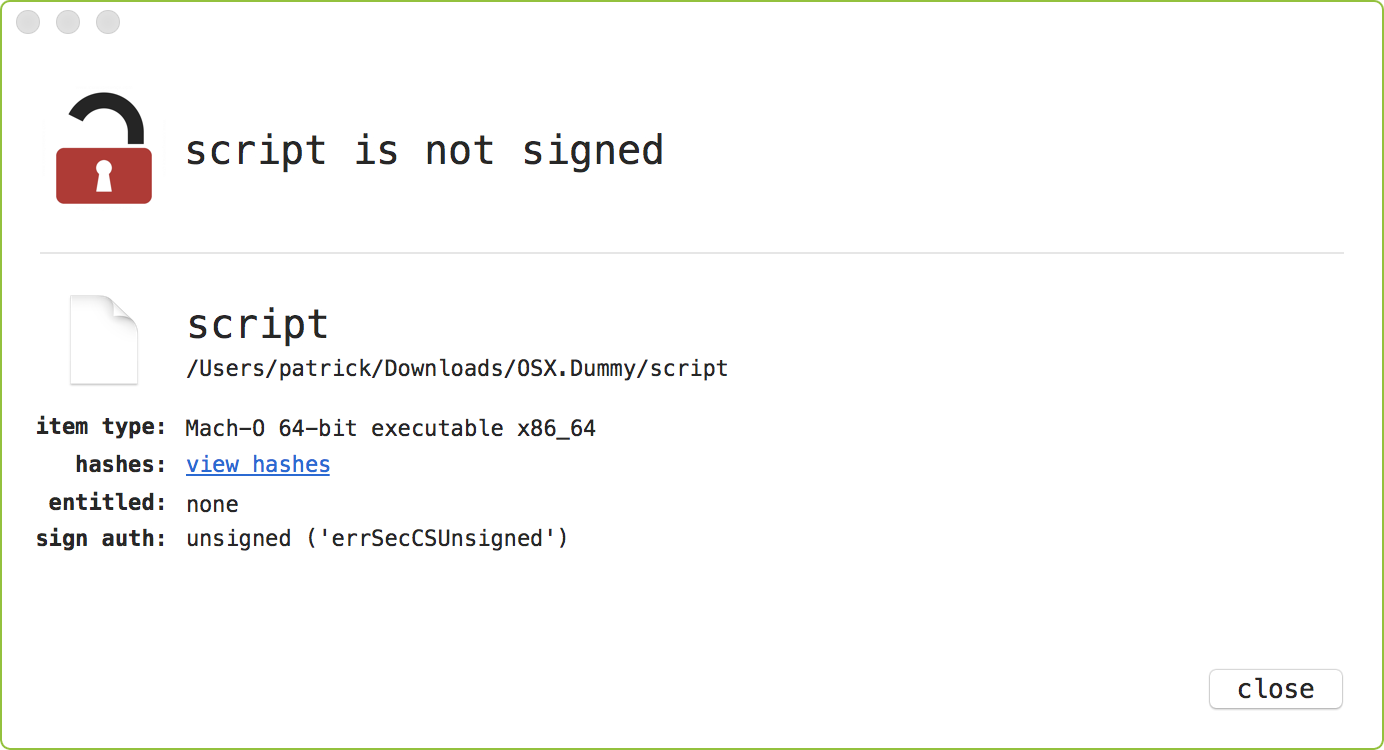Viewport: 1384px width, 750px height.
Task: Click the "entitled:" label
Action: click(107, 502)
